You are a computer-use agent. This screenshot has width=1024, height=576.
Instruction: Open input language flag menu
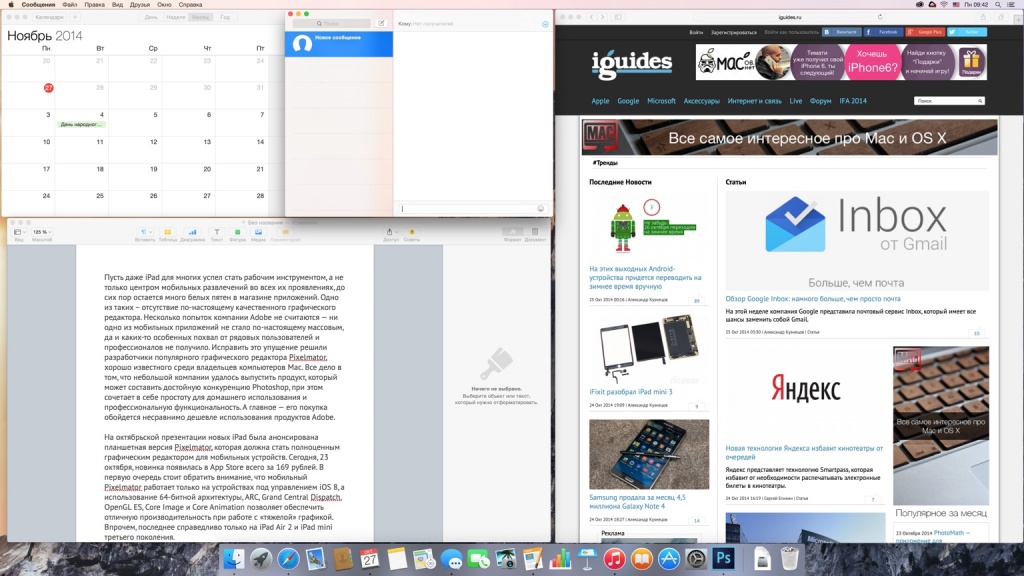956,5
